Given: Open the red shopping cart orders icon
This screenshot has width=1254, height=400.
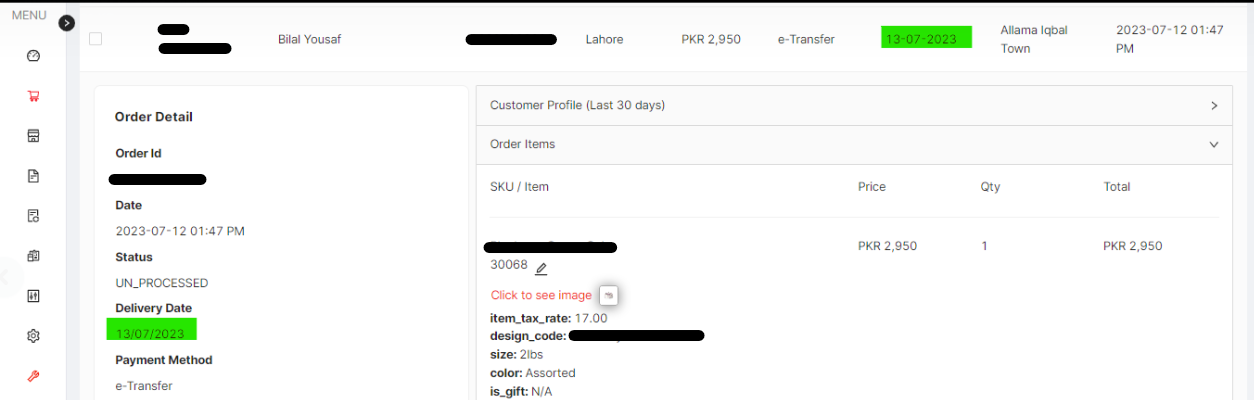Looking at the screenshot, I should (33, 96).
